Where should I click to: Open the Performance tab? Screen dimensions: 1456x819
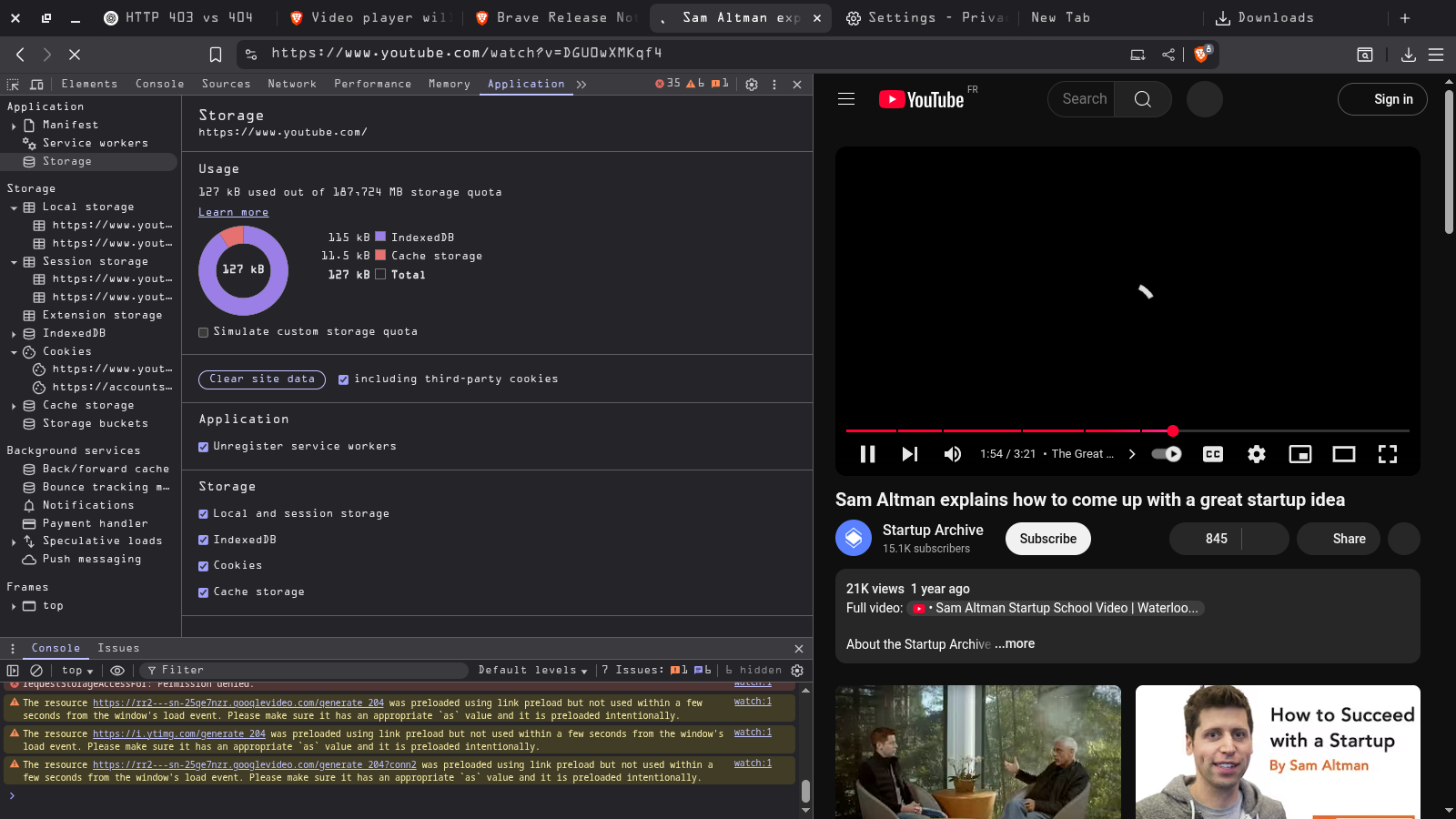click(372, 84)
